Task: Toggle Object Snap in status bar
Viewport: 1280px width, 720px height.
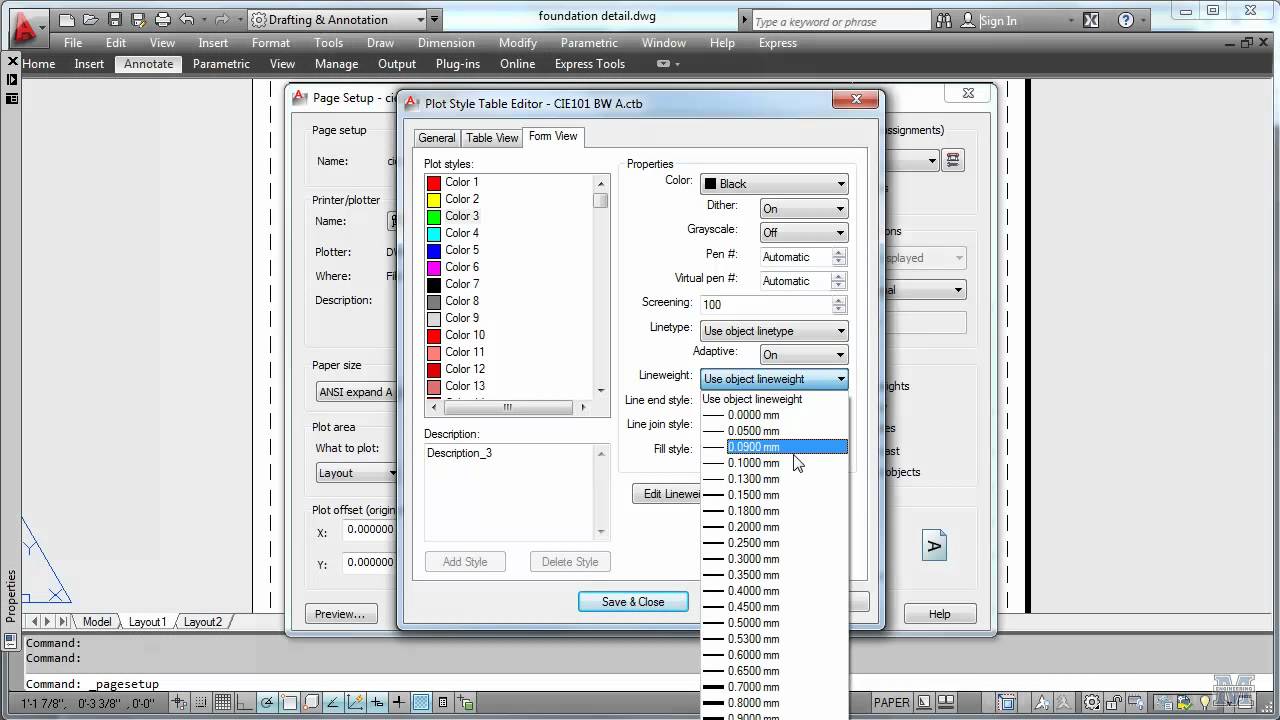Action: (x=289, y=702)
